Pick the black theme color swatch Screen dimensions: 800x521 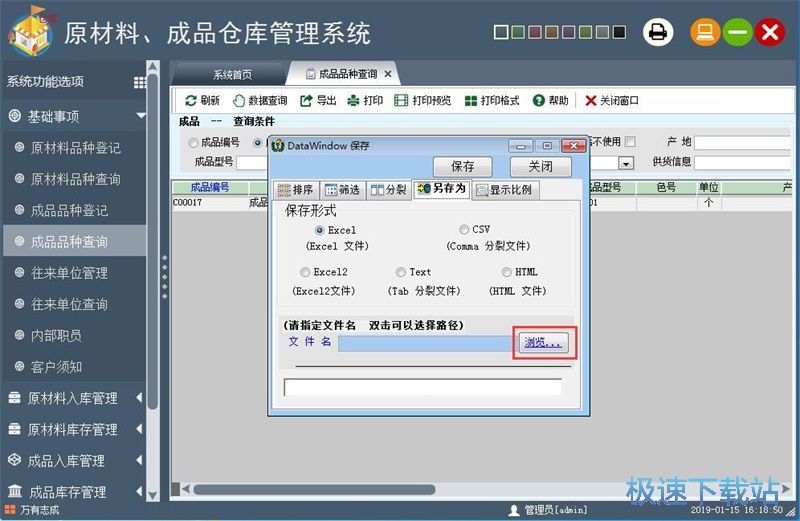click(x=619, y=33)
